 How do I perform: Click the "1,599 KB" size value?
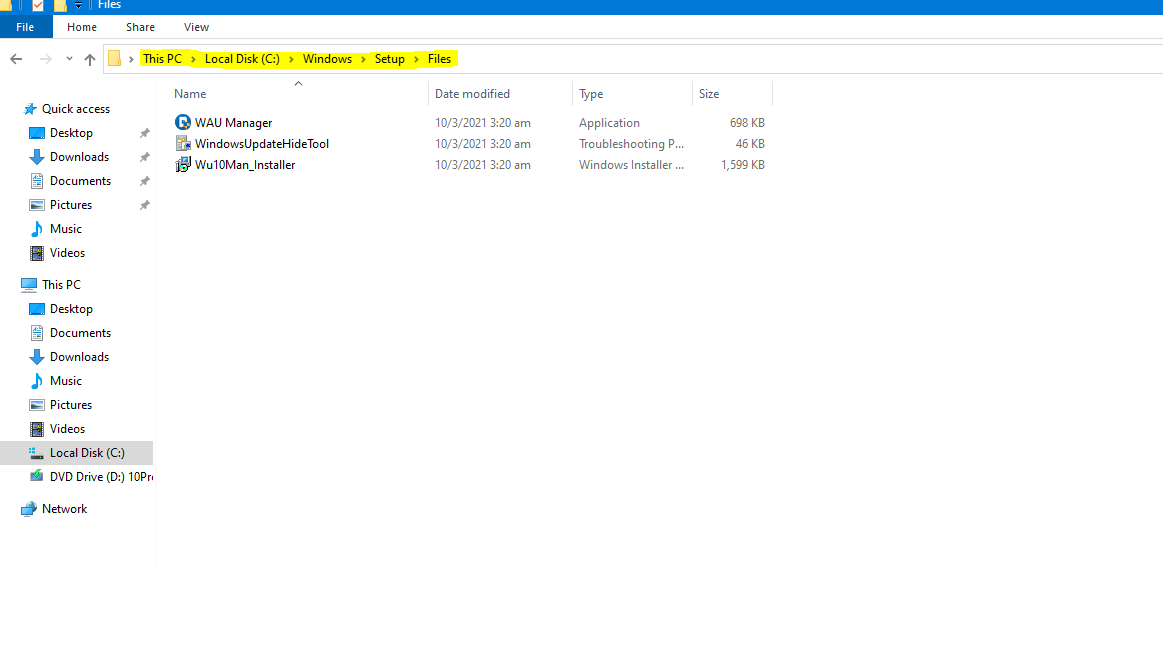[742, 165]
